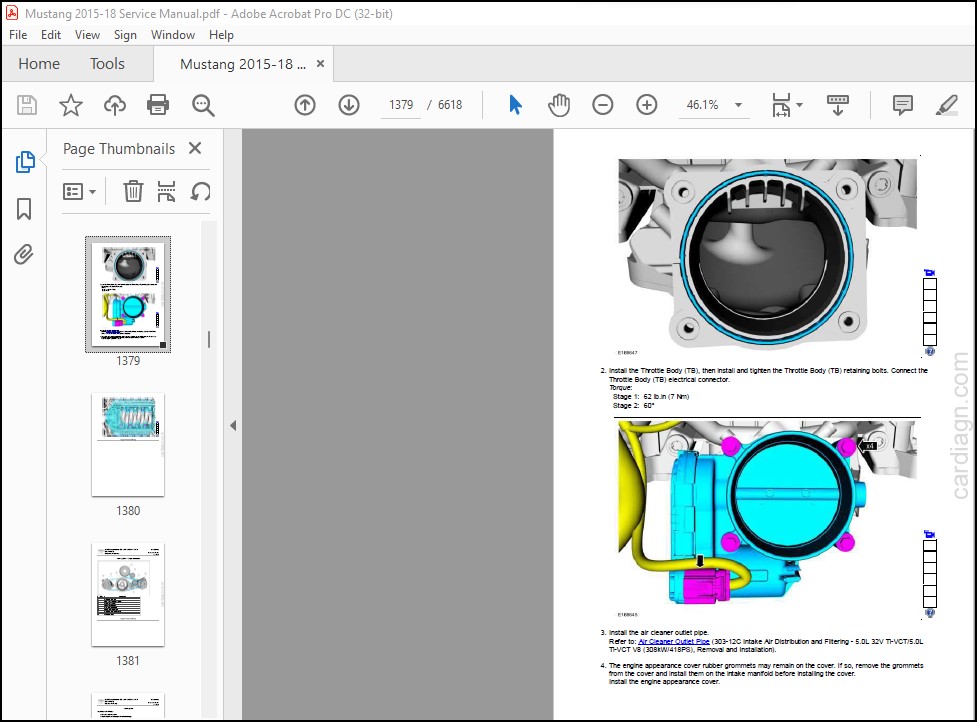The image size is (977, 722).
Task: Open the File menu
Action: (x=18, y=35)
